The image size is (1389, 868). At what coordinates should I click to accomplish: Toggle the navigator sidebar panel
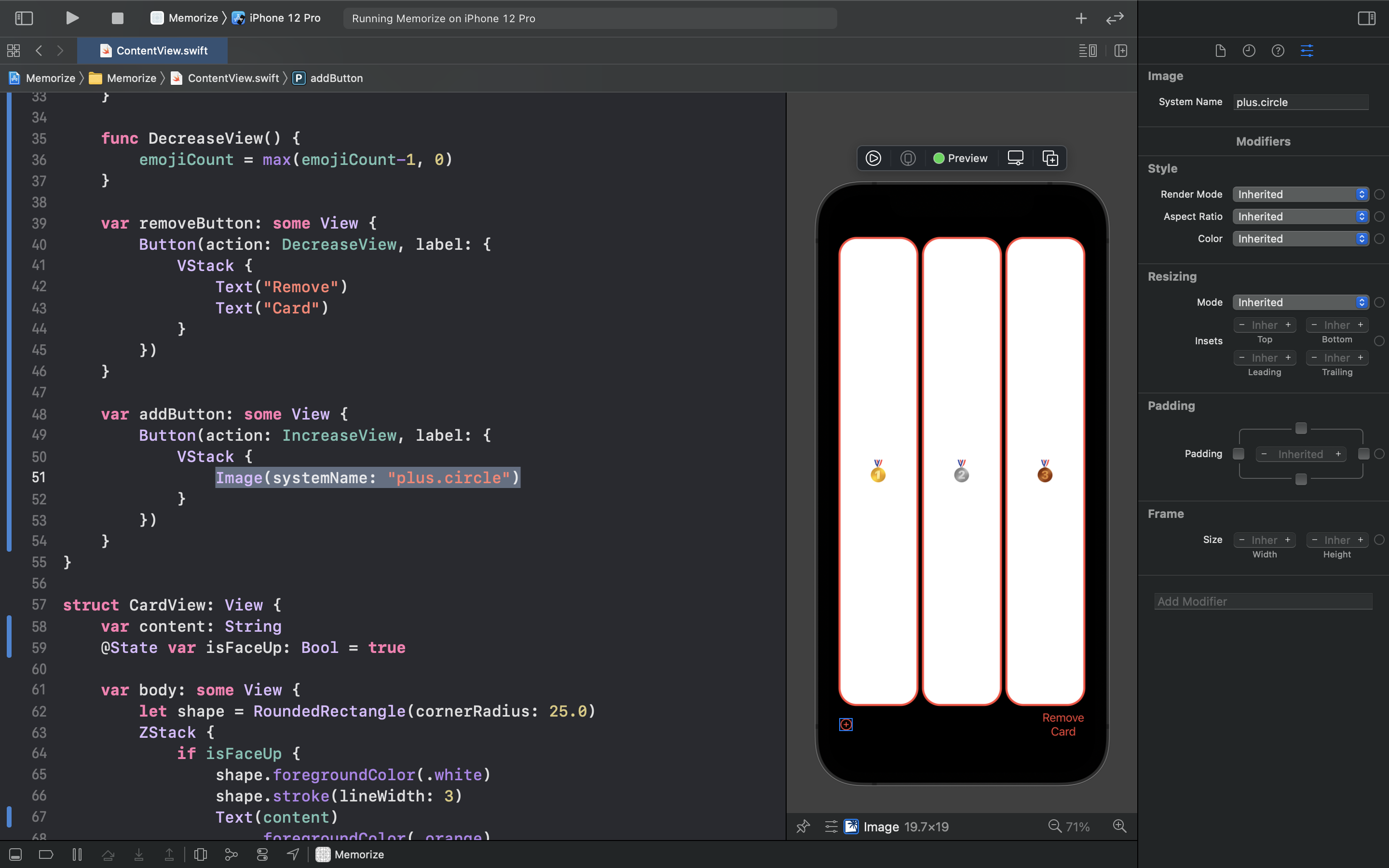24,18
